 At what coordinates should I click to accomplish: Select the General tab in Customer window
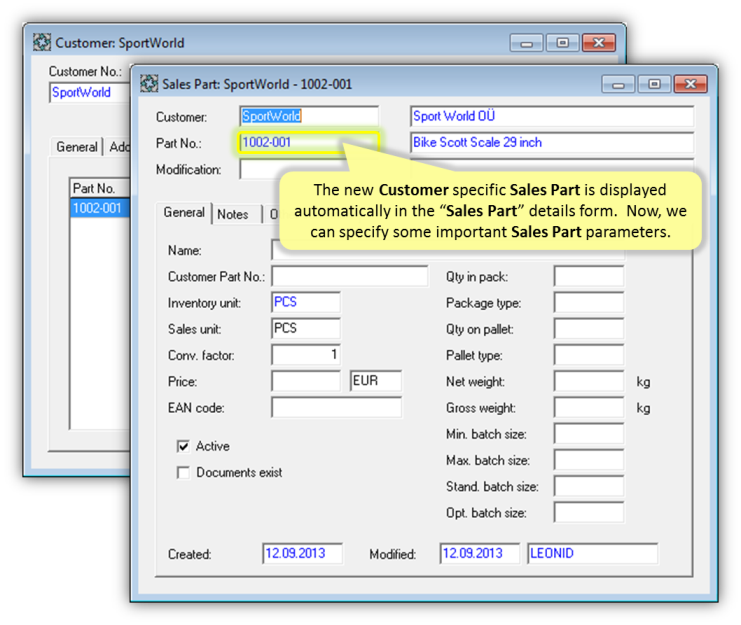point(77,147)
